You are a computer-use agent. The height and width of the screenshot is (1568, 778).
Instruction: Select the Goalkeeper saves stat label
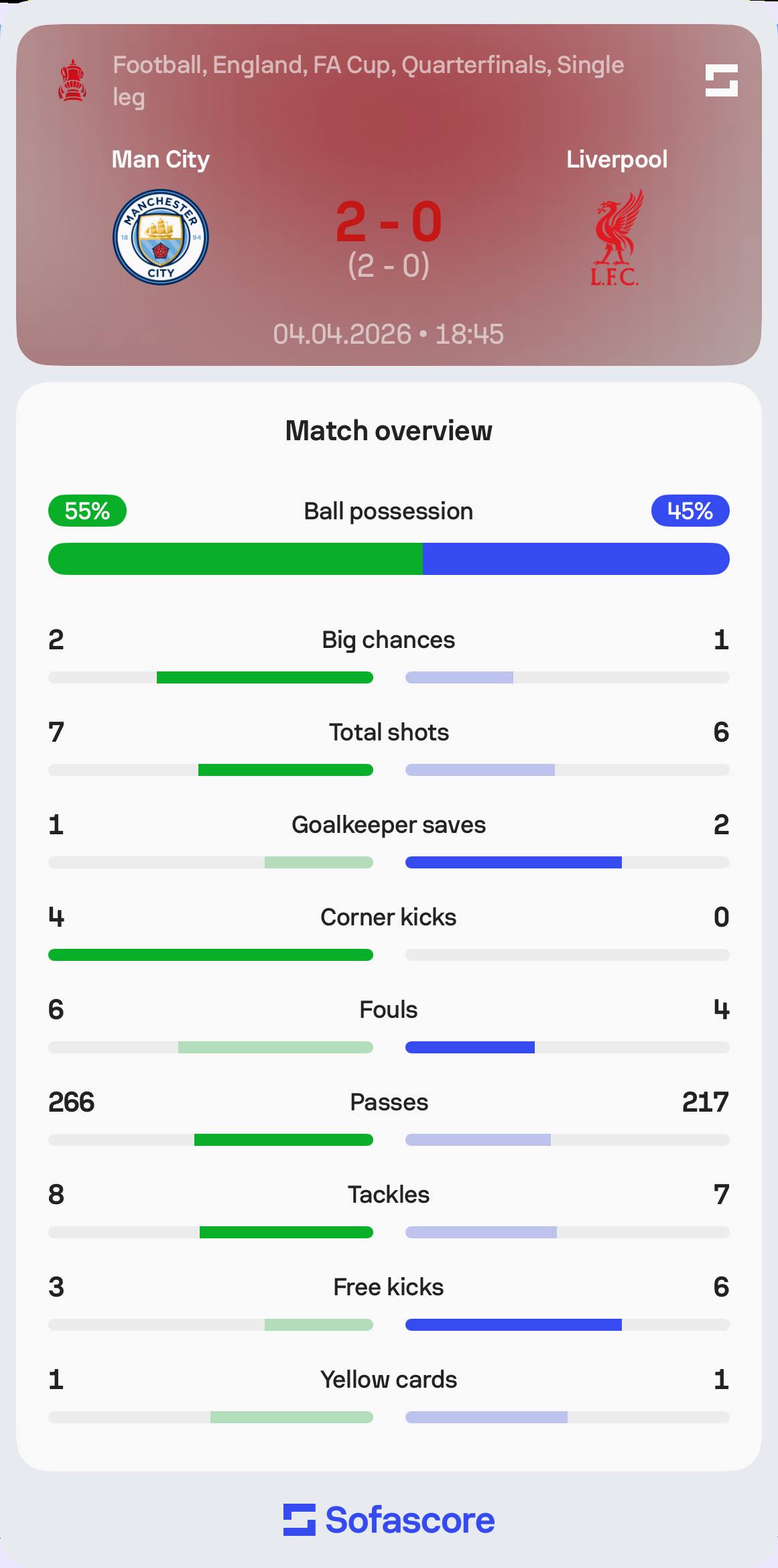tap(389, 825)
